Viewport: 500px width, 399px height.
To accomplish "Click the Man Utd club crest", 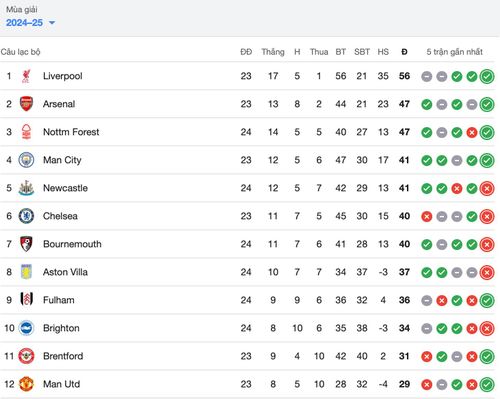I will pos(26,384).
